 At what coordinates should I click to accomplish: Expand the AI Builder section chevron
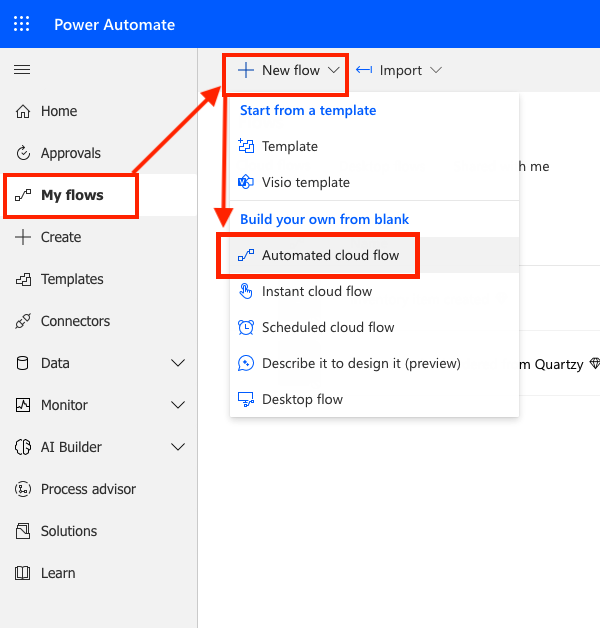(x=178, y=447)
